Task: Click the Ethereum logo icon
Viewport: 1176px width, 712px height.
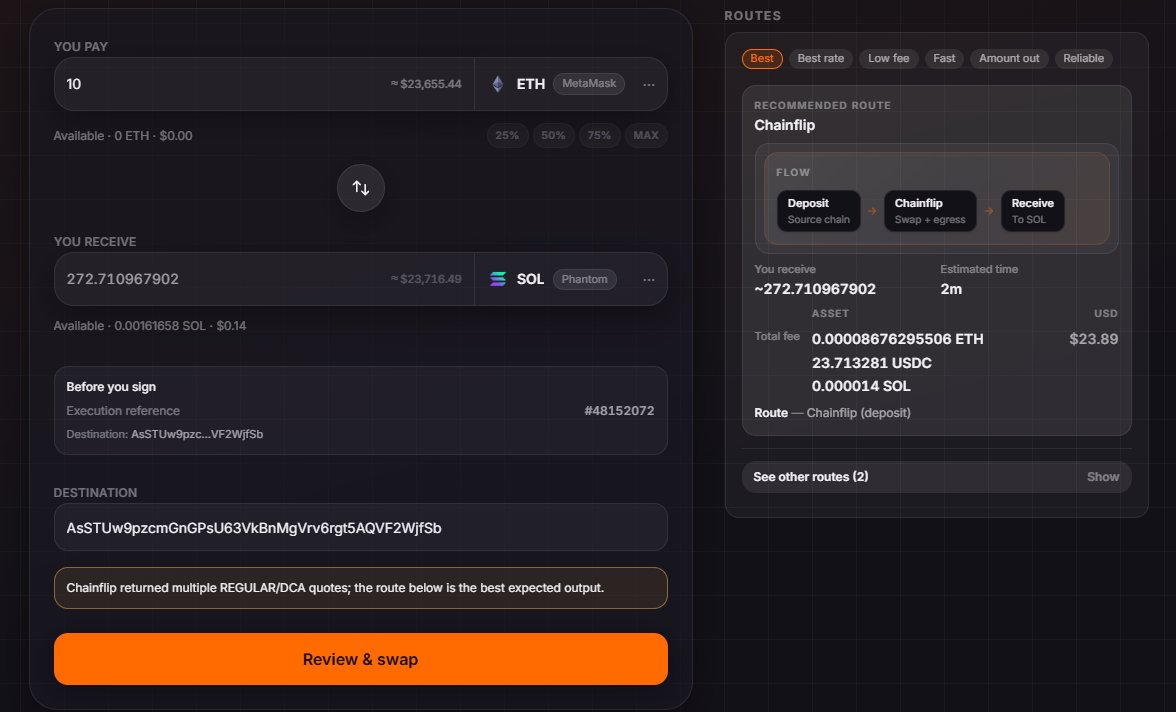Action: 497,84
